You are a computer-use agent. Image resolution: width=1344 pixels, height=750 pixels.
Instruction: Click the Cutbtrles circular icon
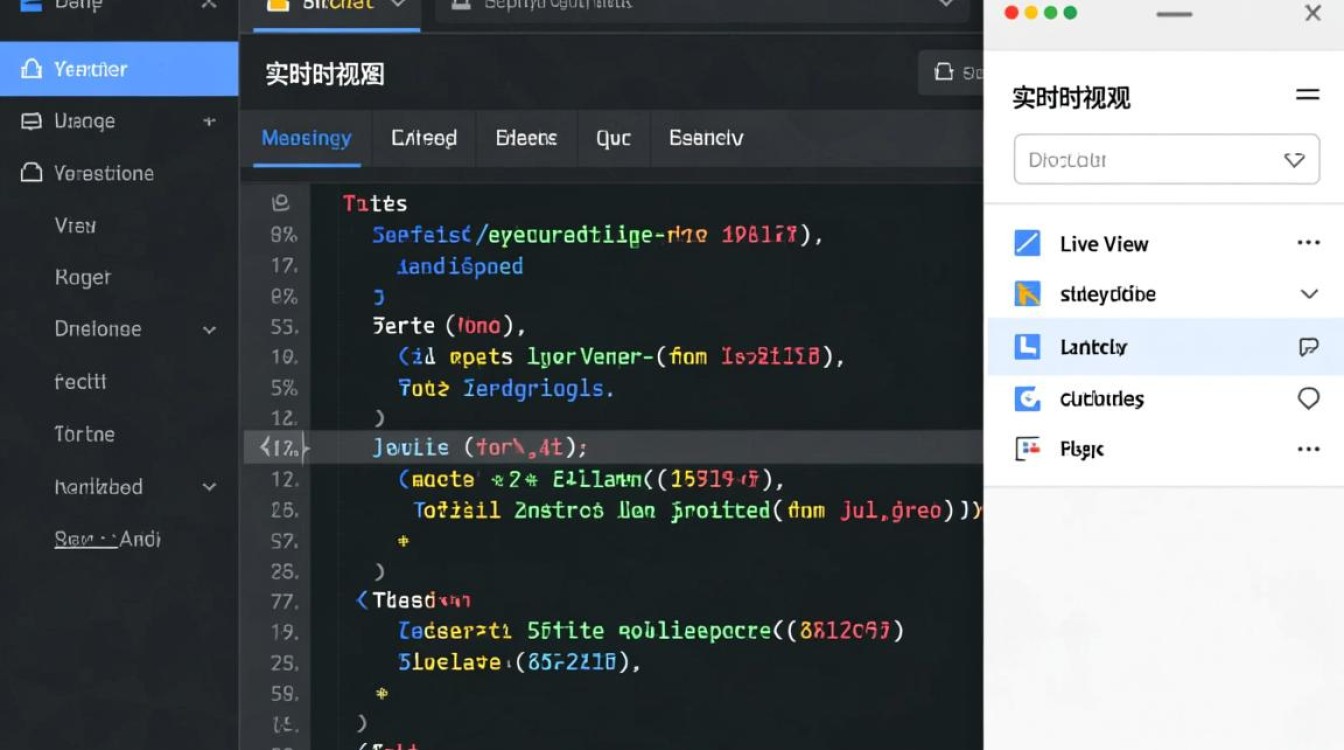coord(1026,398)
